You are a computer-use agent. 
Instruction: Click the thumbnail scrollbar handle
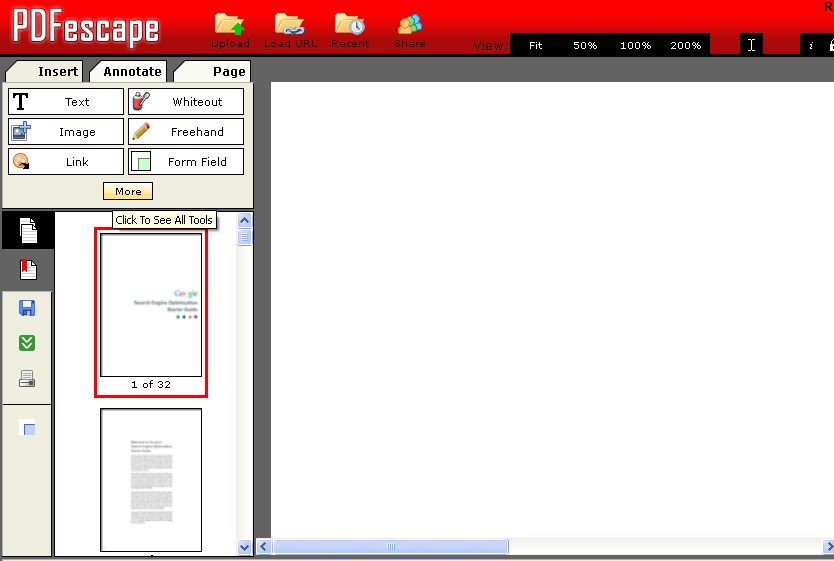coord(245,237)
